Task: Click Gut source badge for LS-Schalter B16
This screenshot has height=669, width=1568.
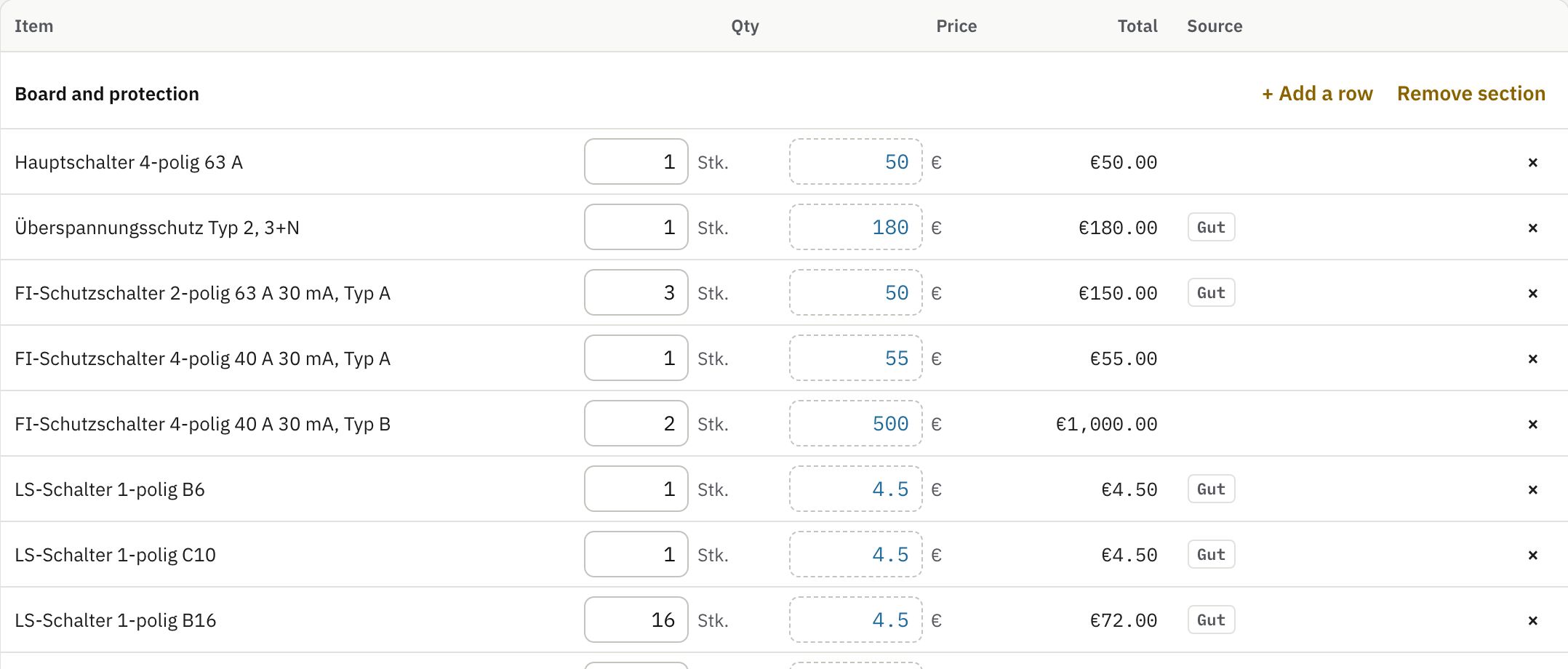Action: [1211, 620]
